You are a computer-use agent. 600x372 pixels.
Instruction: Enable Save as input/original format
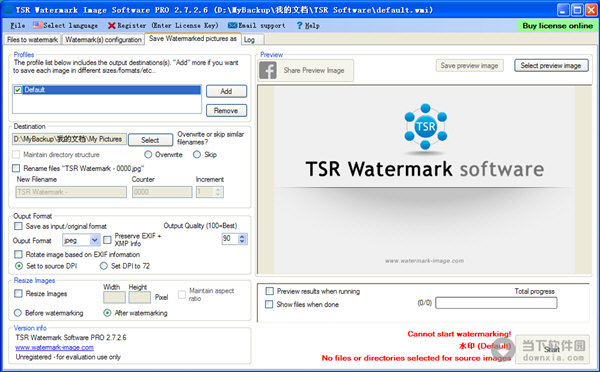tap(18, 226)
